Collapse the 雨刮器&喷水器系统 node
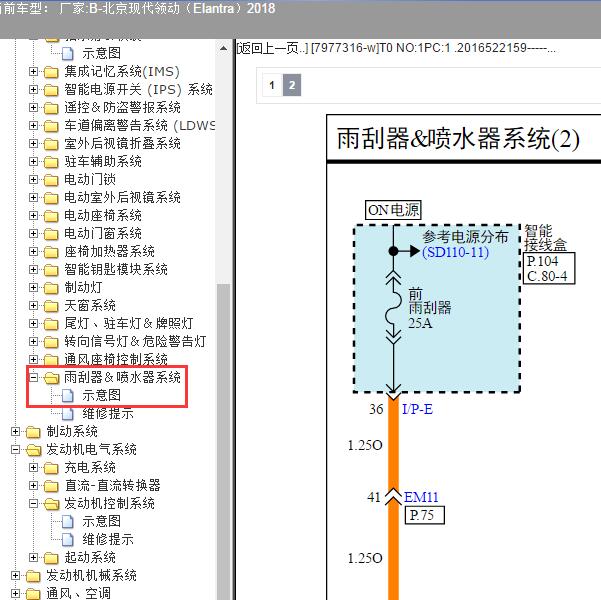This screenshot has width=601, height=600. 33,377
